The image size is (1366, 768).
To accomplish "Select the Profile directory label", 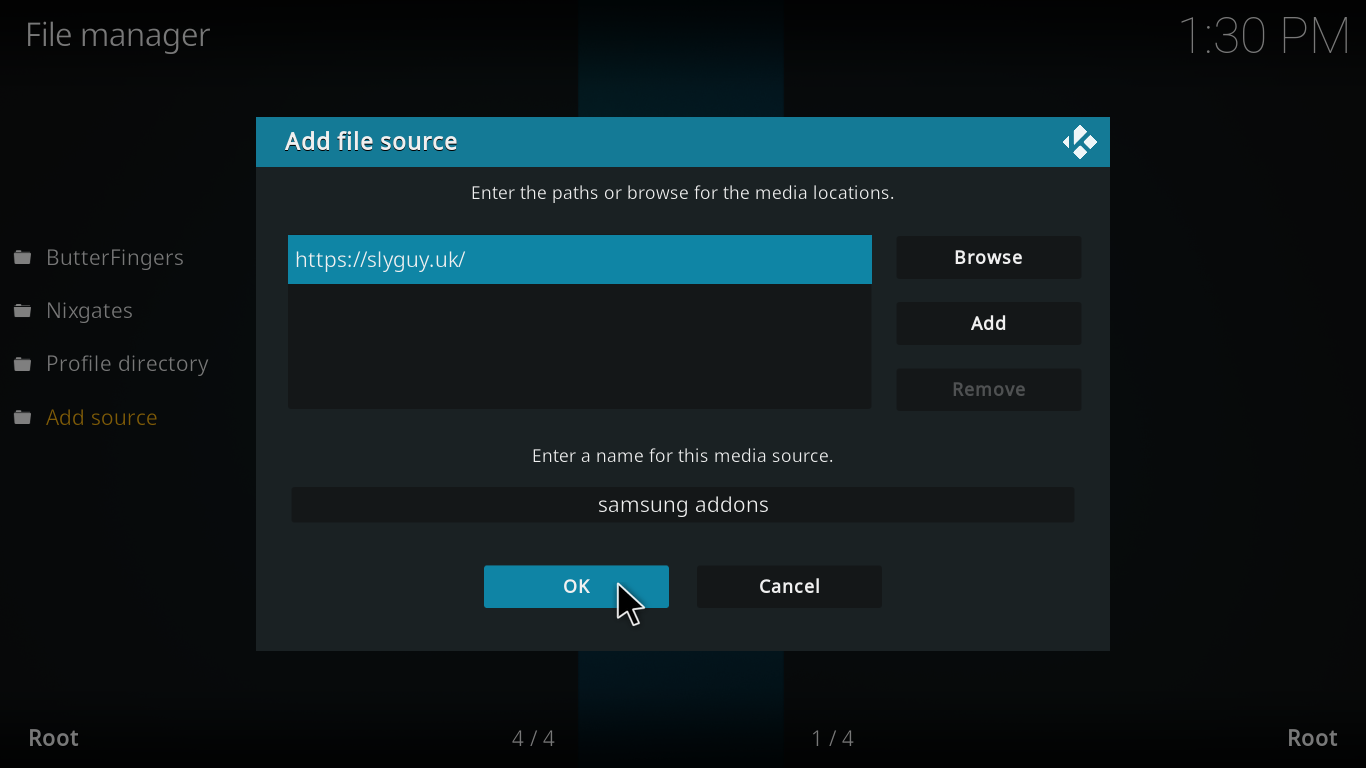I will pos(127,364).
